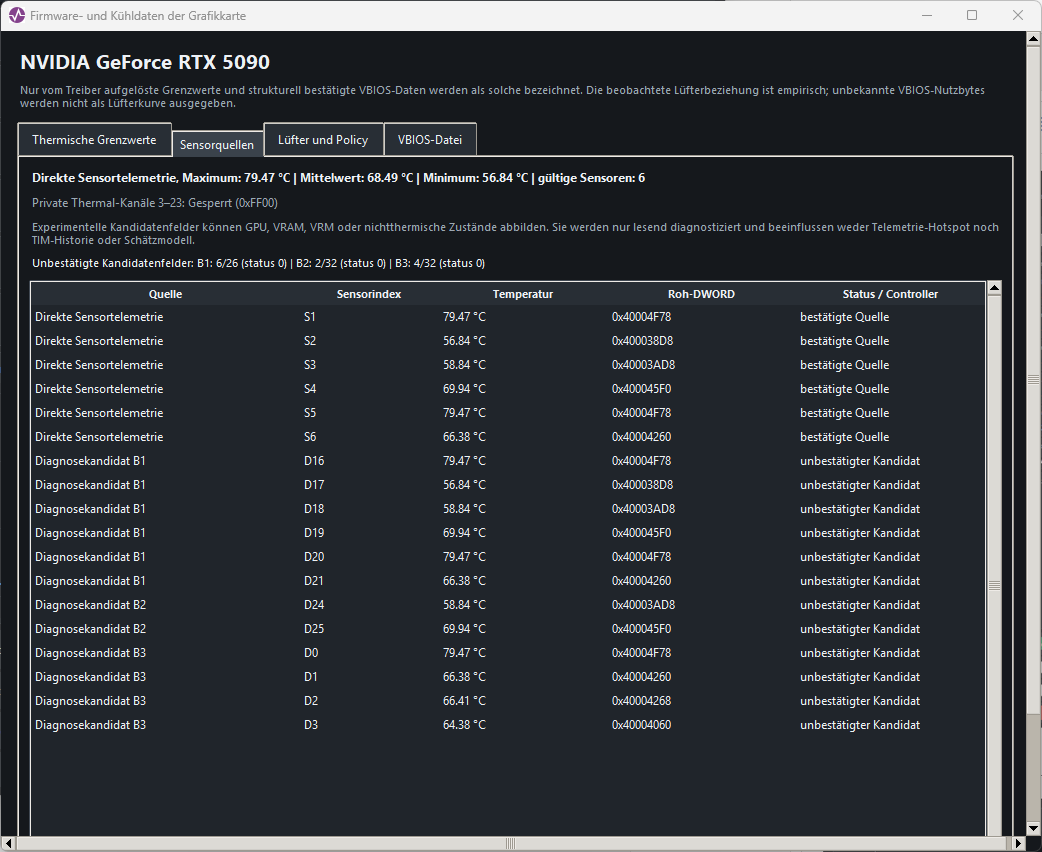This screenshot has width=1042, height=852.
Task: Click the Private Thermal-Kanäle 3–23 line
Action: [x=155, y=203]
